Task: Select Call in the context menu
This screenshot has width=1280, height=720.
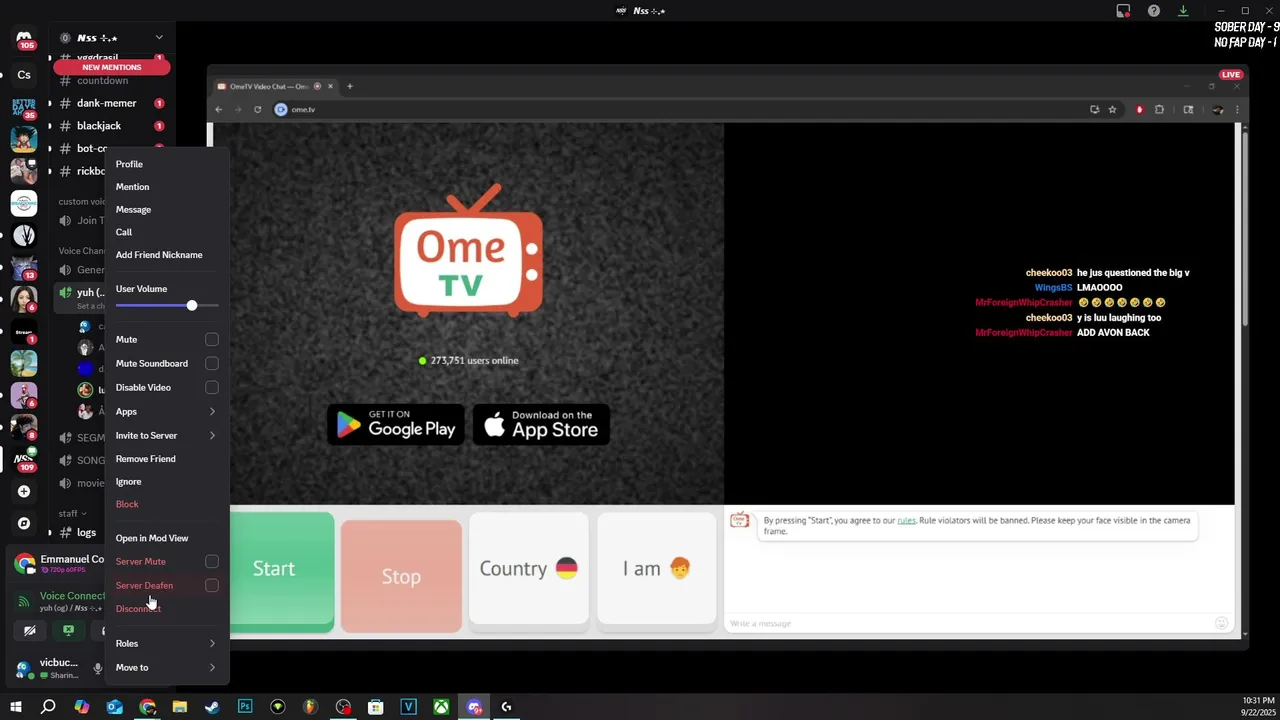Action: 167,232
